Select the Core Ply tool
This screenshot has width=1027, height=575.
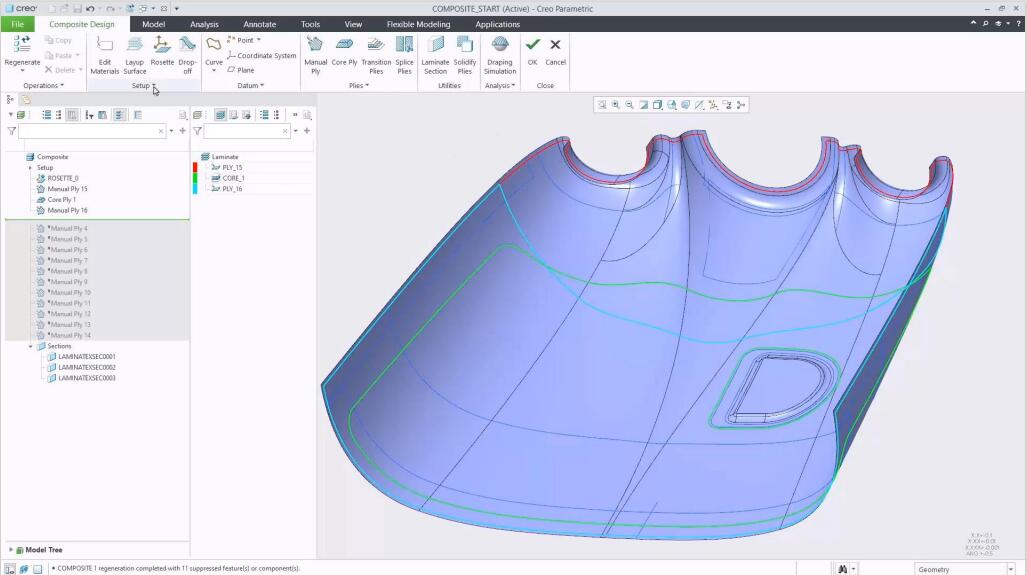(x=344, y=46)
